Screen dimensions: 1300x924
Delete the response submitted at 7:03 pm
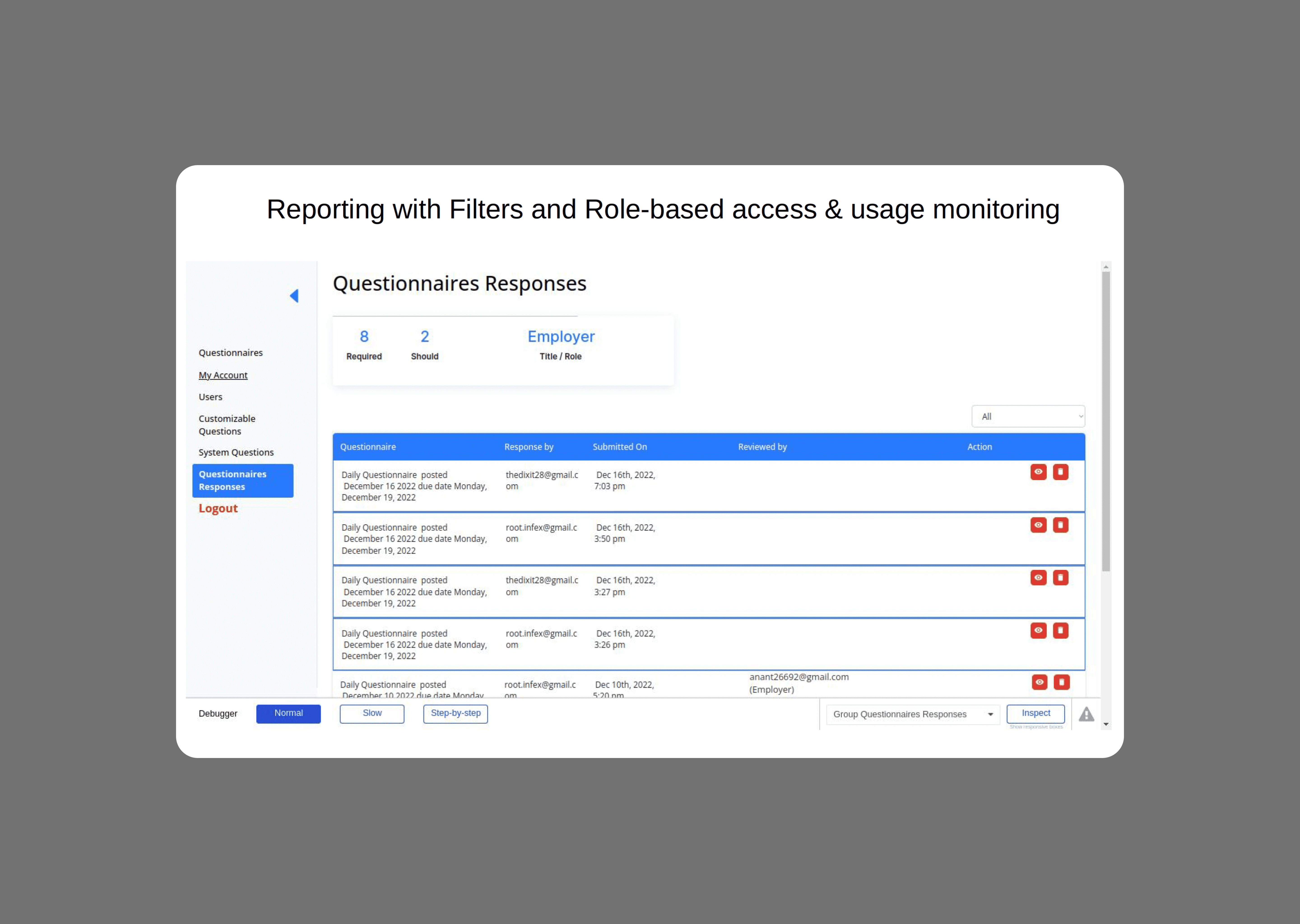point(1060,472)
